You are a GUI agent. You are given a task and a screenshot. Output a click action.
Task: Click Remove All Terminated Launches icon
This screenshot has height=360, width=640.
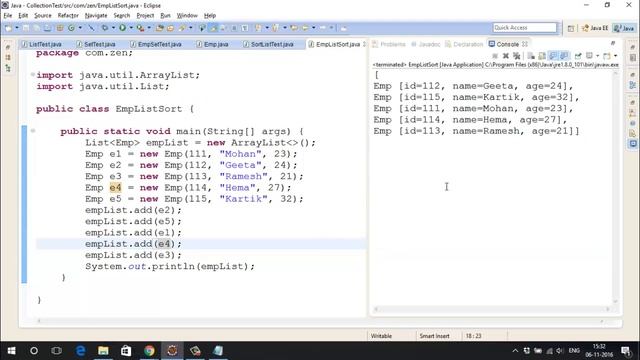tap(517, 56)
